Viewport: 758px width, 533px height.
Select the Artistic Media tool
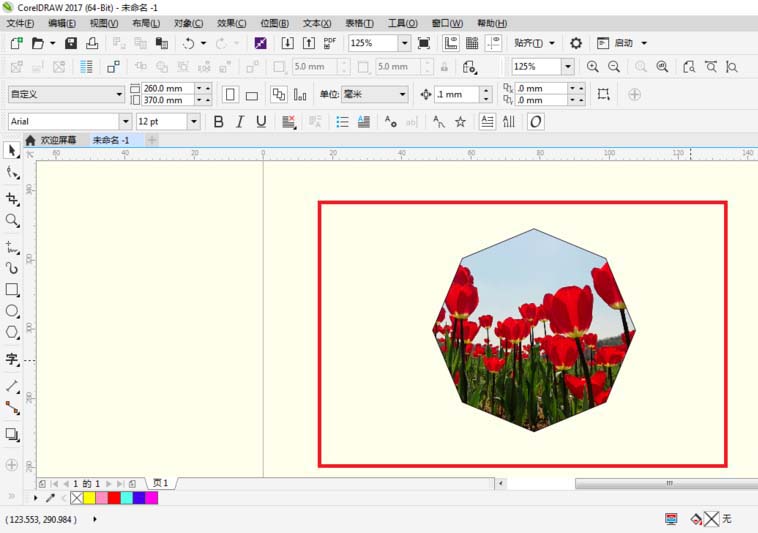[x=12, y=268]
